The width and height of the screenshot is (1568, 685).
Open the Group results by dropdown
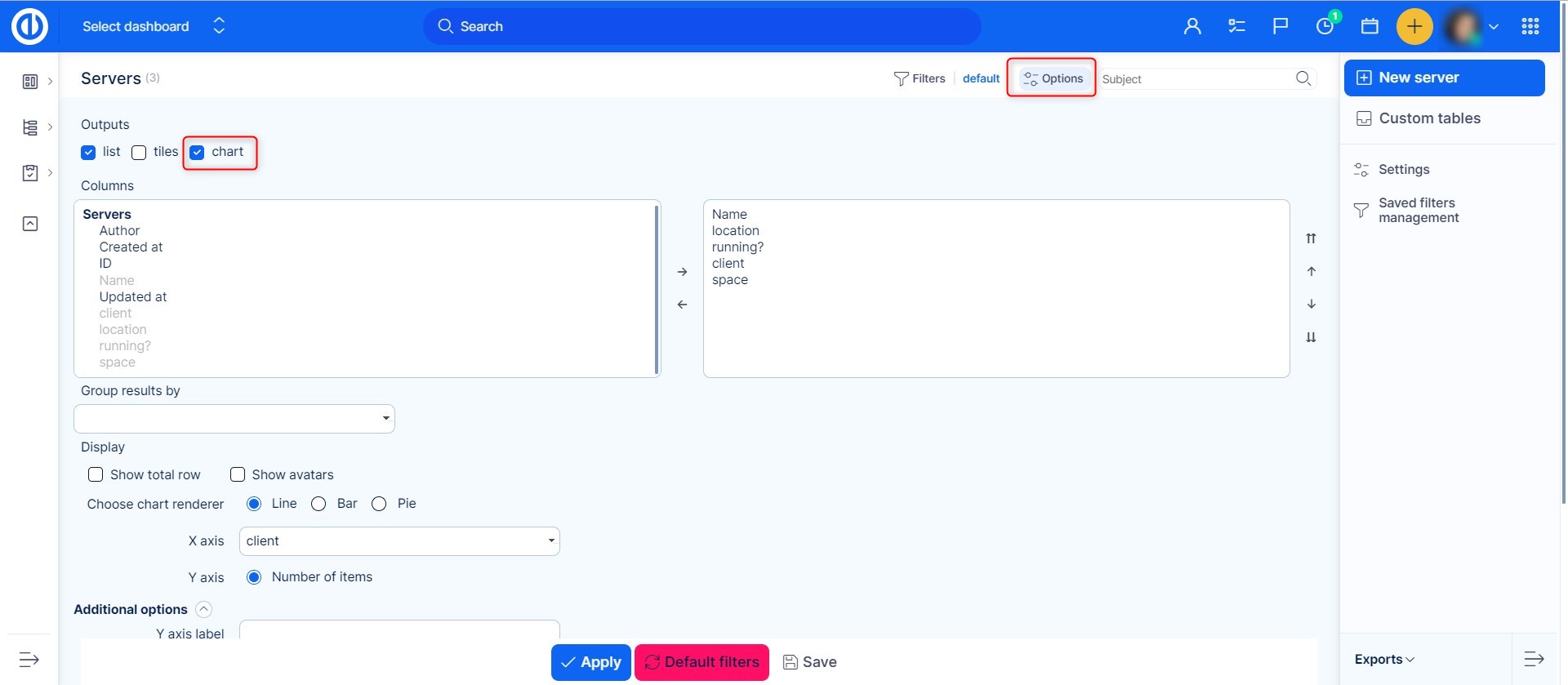pyautogui.click(x=234, y=419)
